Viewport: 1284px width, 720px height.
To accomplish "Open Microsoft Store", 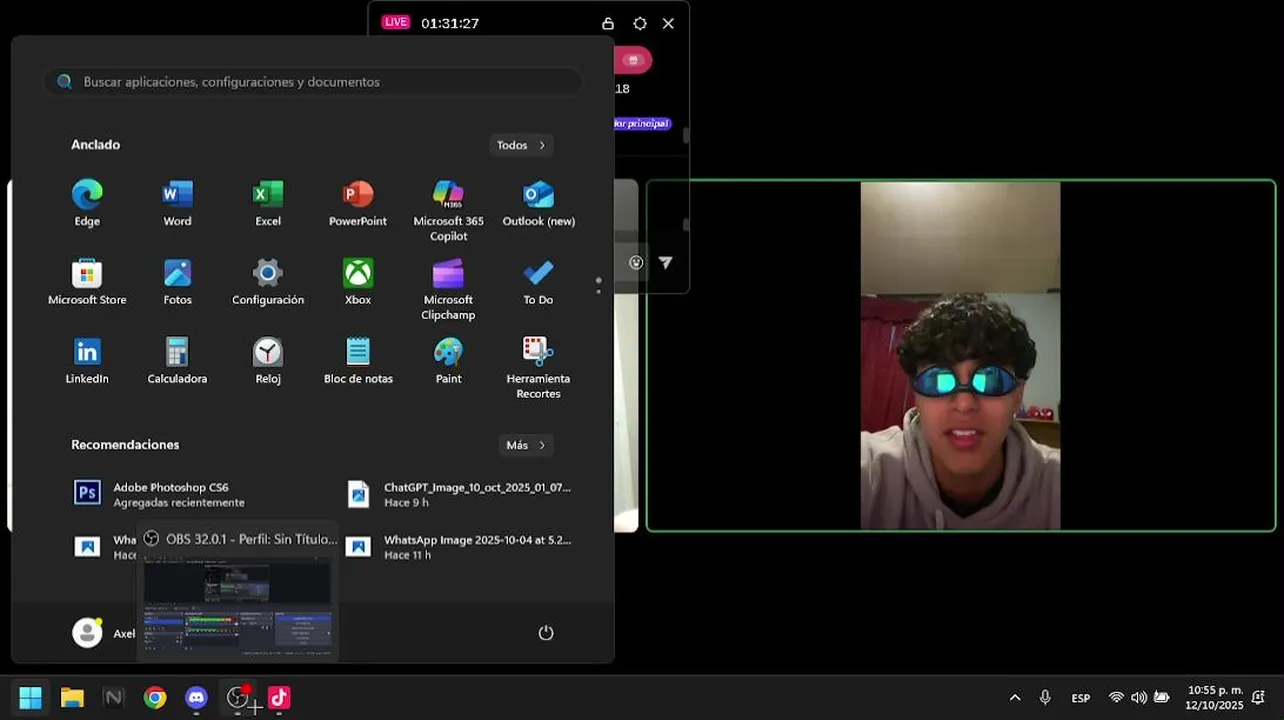I will [x=87, y=283].
